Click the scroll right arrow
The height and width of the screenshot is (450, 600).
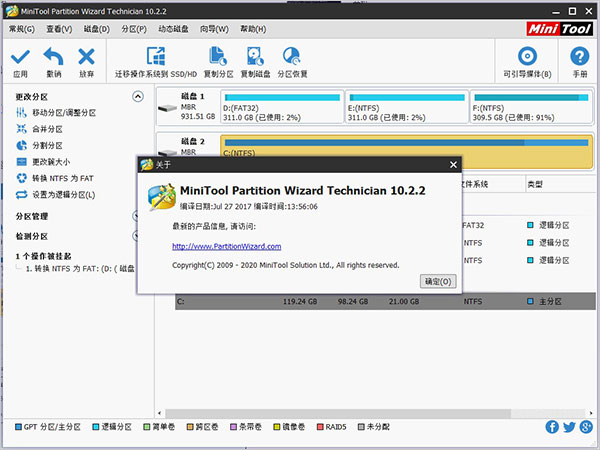pyautogui.click(x=591, y=413)
